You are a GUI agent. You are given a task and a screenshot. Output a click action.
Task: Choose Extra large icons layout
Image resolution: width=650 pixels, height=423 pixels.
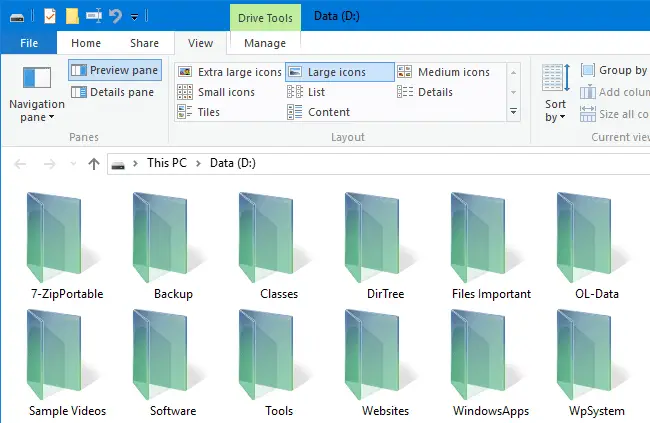coord(230,72)
